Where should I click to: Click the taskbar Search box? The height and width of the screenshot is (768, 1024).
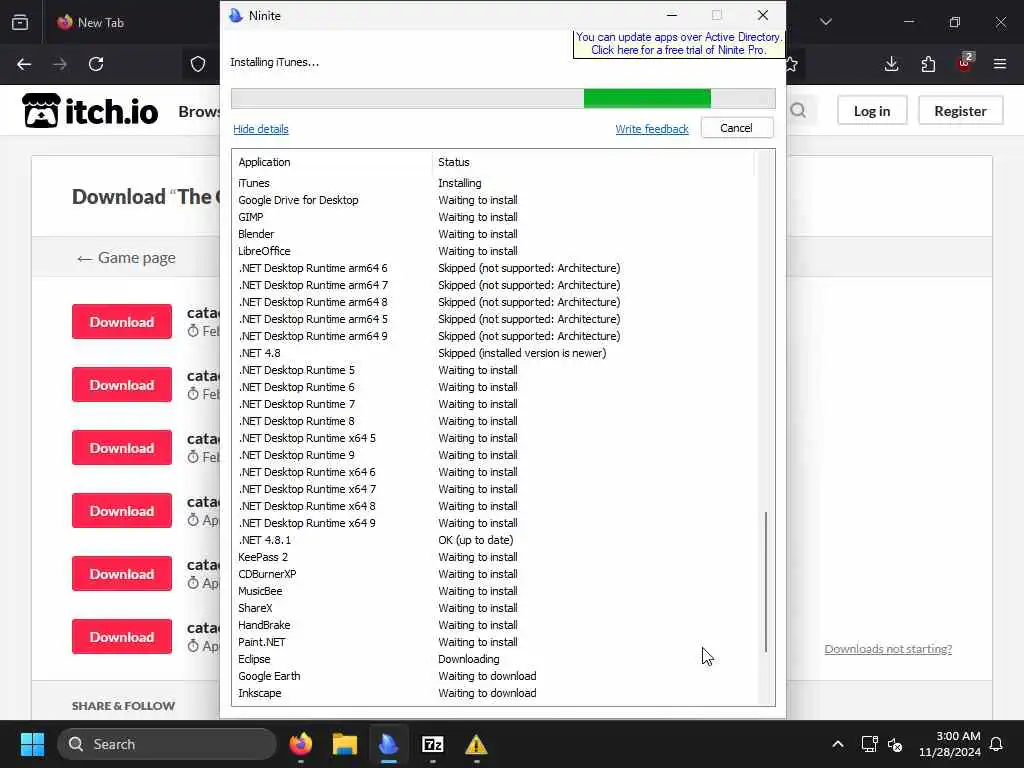pyautogui.click(x=167, y=744)
